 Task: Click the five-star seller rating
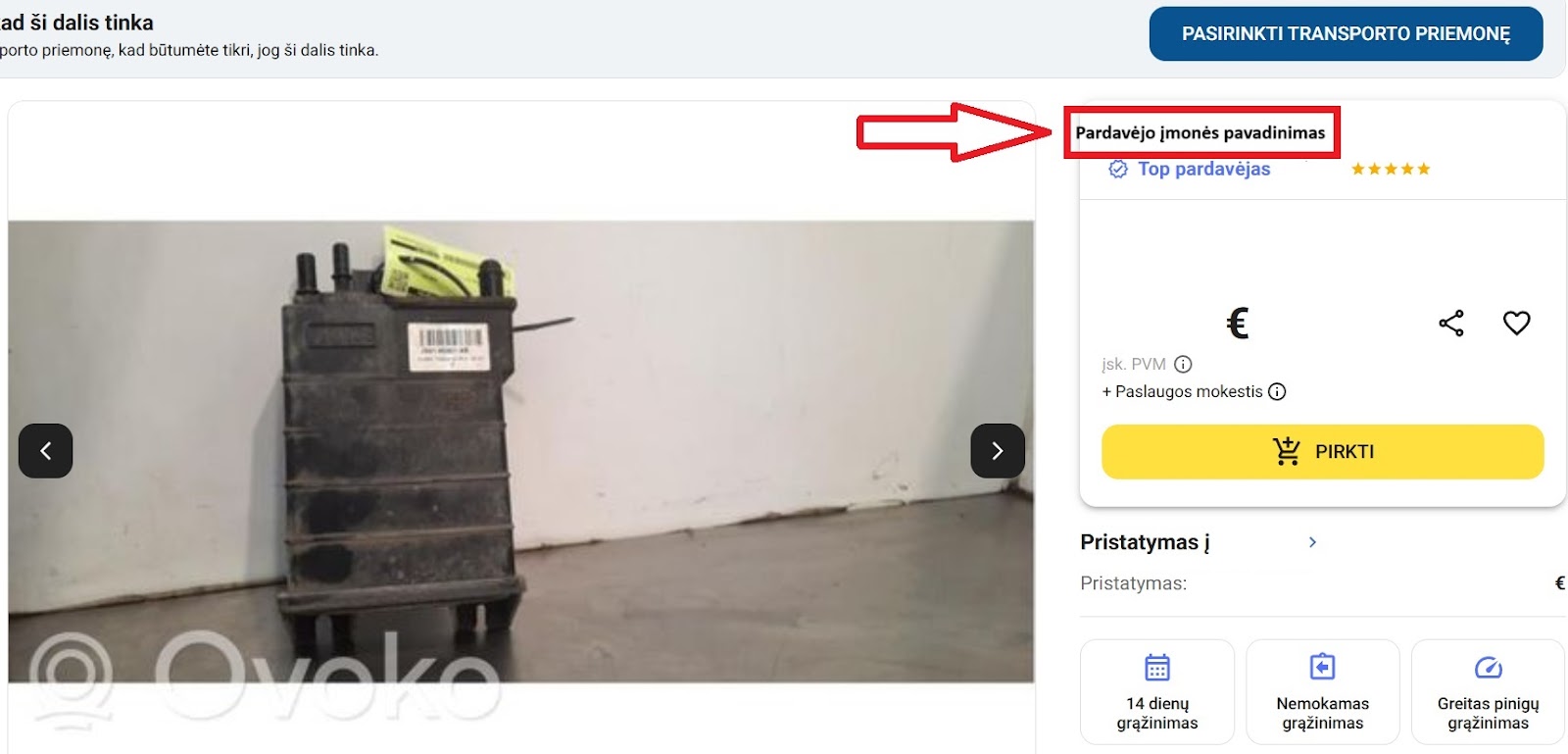pyautogui.click(x=1391, y=169)
